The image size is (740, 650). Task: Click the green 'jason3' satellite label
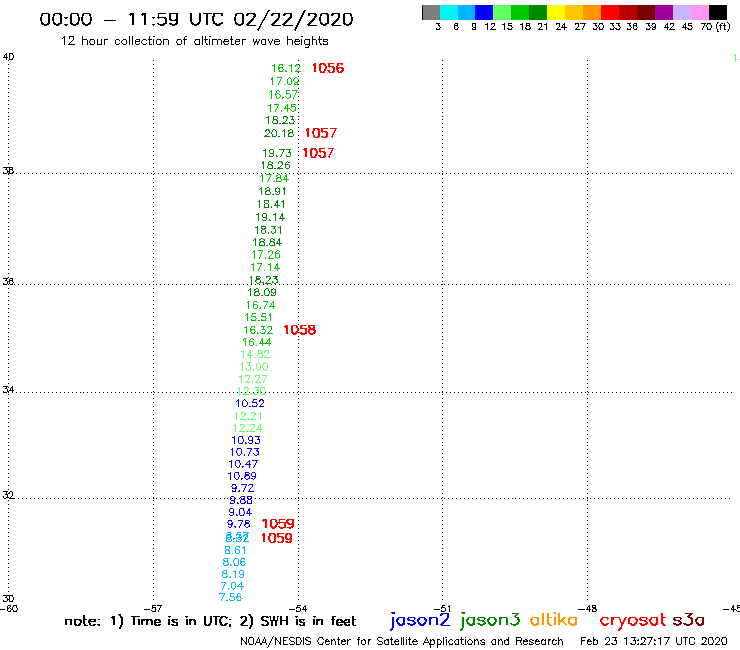coord(490,620)
